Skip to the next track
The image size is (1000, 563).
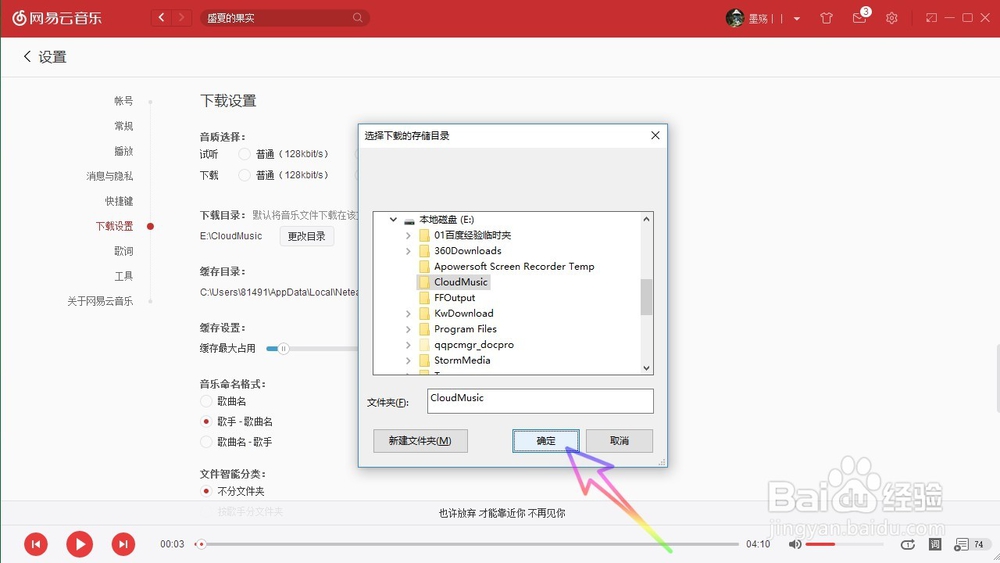(123, 544)
